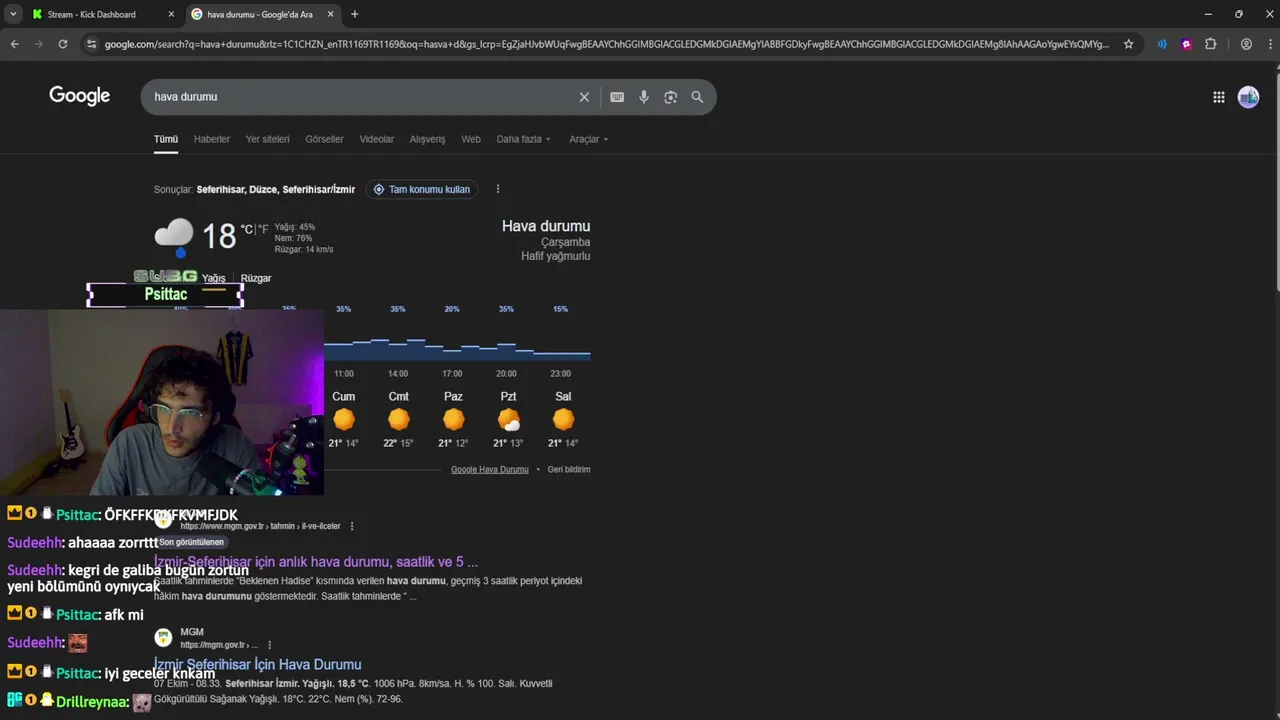The image size is (1280, 720).
Task: Open Chrome profile icon in toolbar
Action: (x=1246, y=44)
